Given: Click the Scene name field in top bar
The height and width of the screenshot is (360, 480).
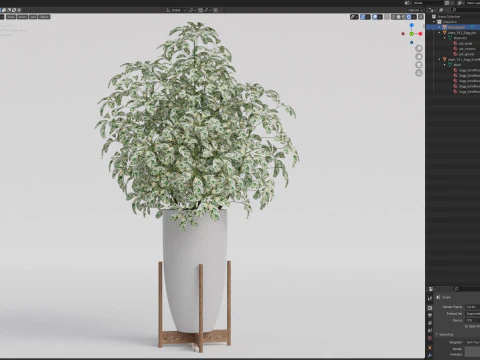Looking at the screenshot, I should pos(427,3).
